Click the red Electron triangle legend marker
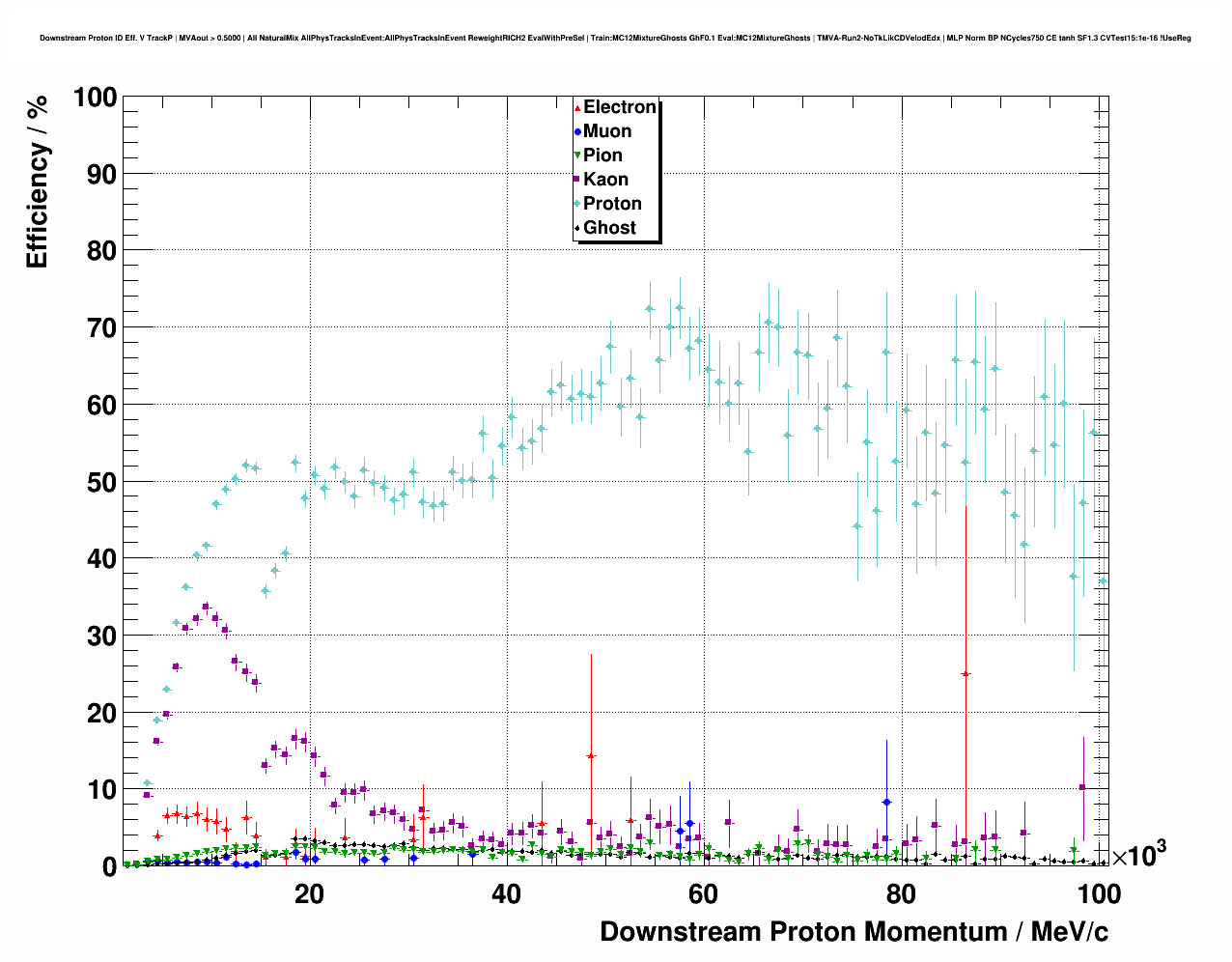 point(577,107)
